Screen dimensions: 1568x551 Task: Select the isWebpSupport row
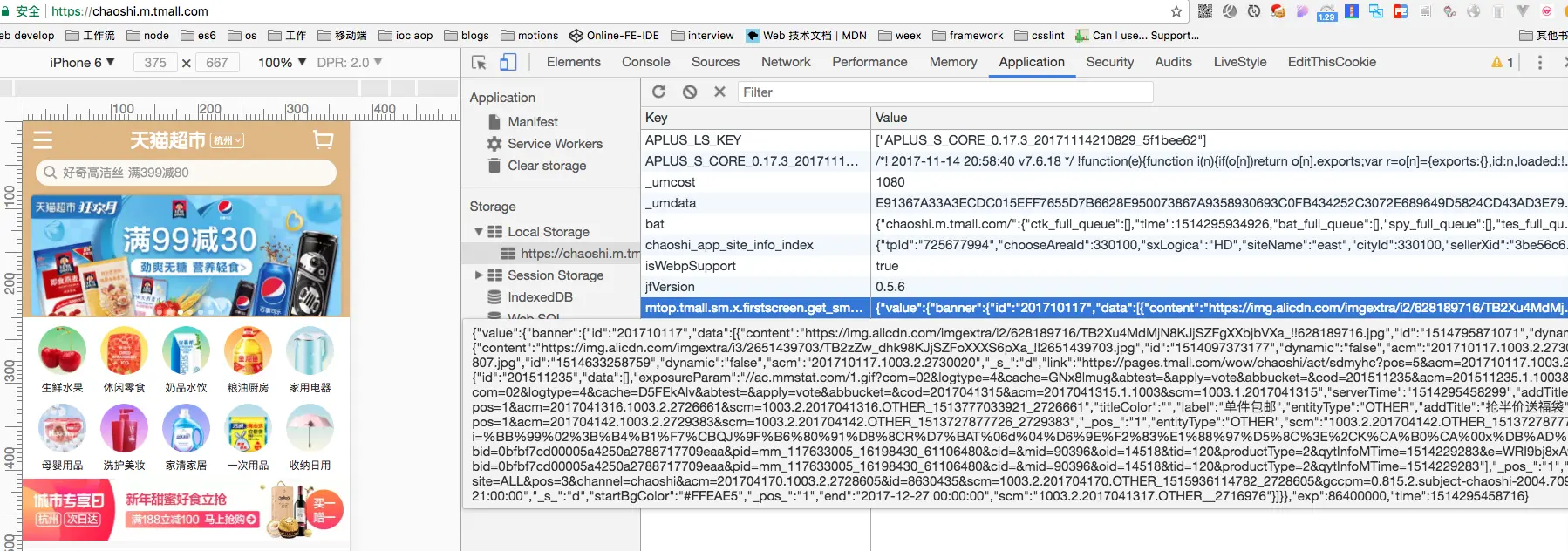coord(1104,266)
